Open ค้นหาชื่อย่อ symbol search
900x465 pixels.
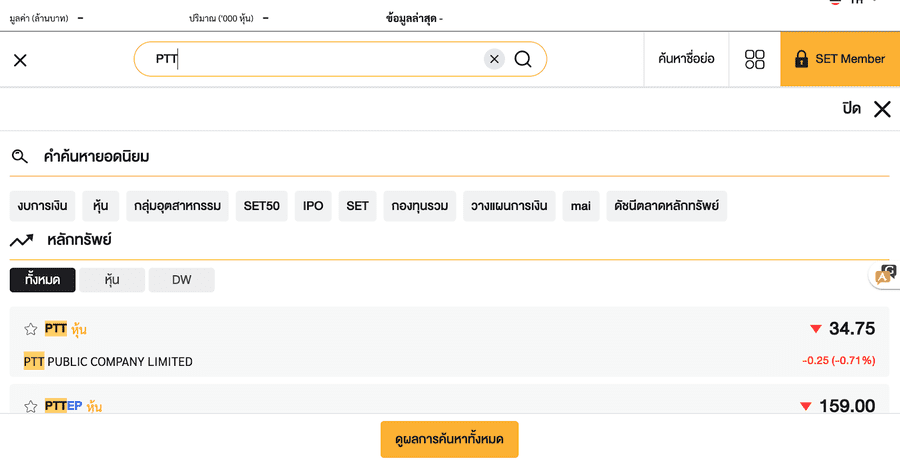(x=686, y=59)
